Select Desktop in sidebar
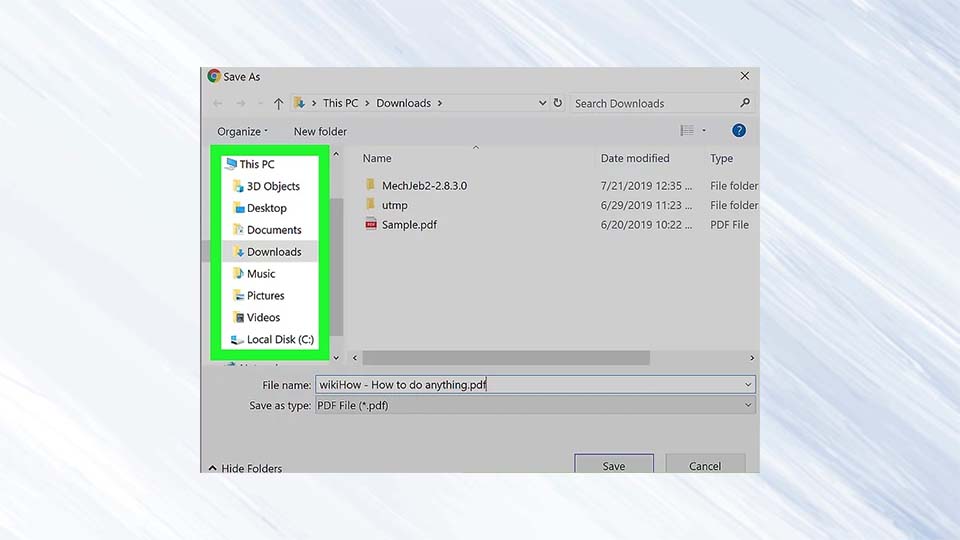Screen dimensions: 960x540 [x=266, y=208]
